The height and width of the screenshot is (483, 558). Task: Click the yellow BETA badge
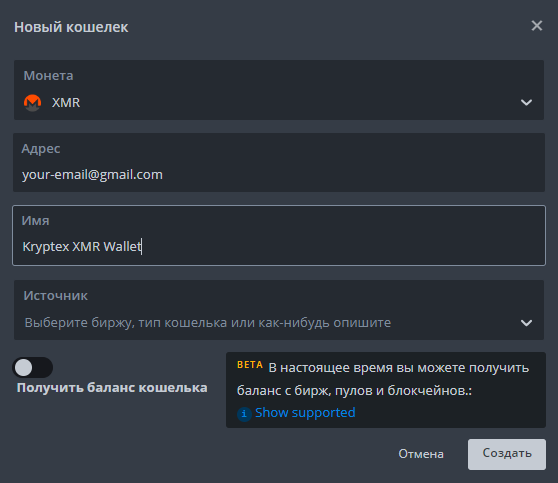tap(250, 365)
